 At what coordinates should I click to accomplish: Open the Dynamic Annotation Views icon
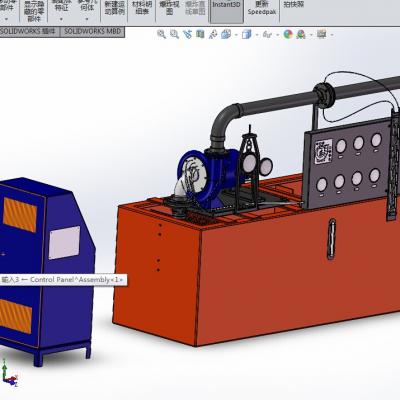tap(213, 34)
